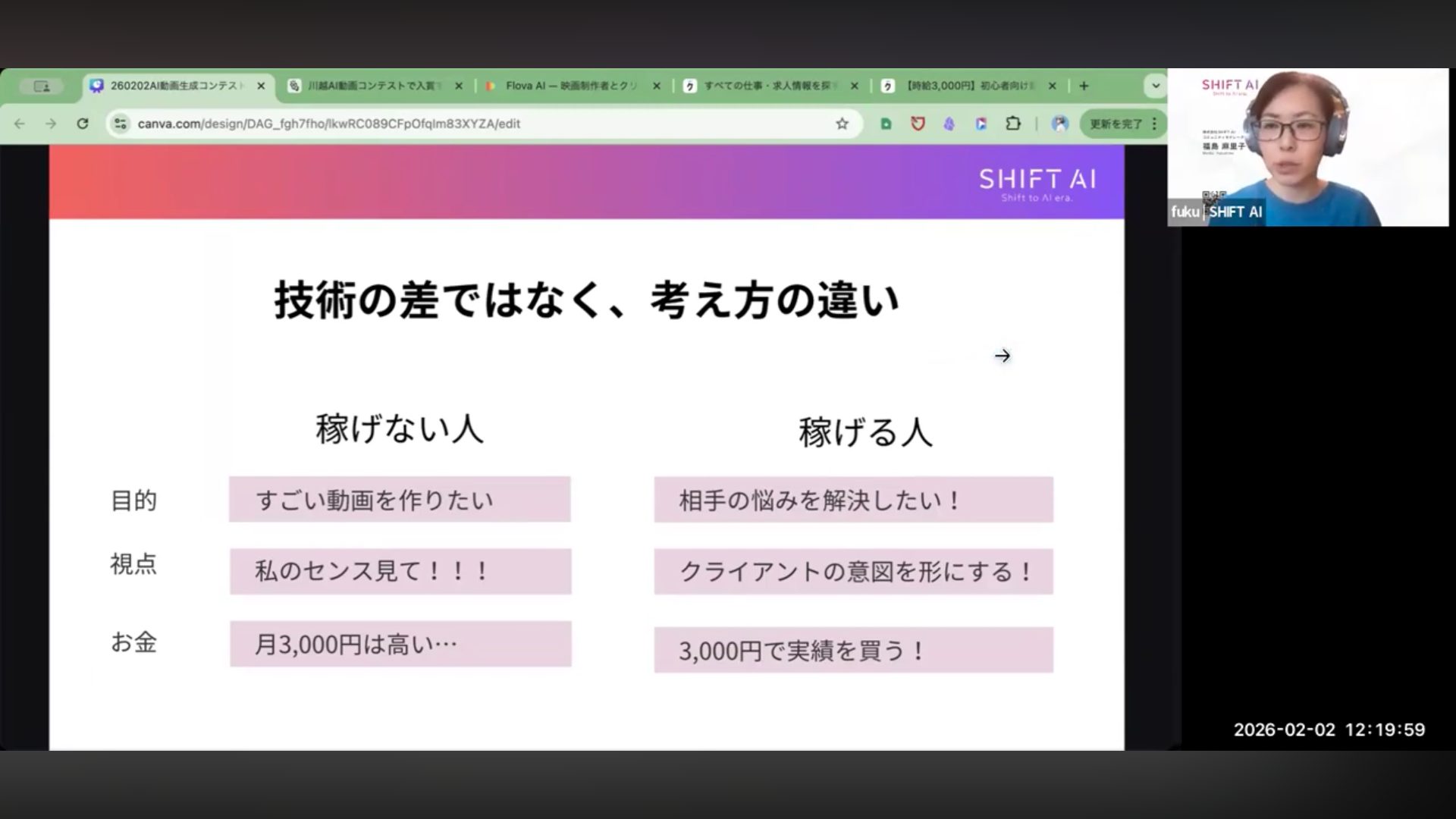Open the site information icon in address bar
The image size is (1456, 819).
click(x=120, y=124)
